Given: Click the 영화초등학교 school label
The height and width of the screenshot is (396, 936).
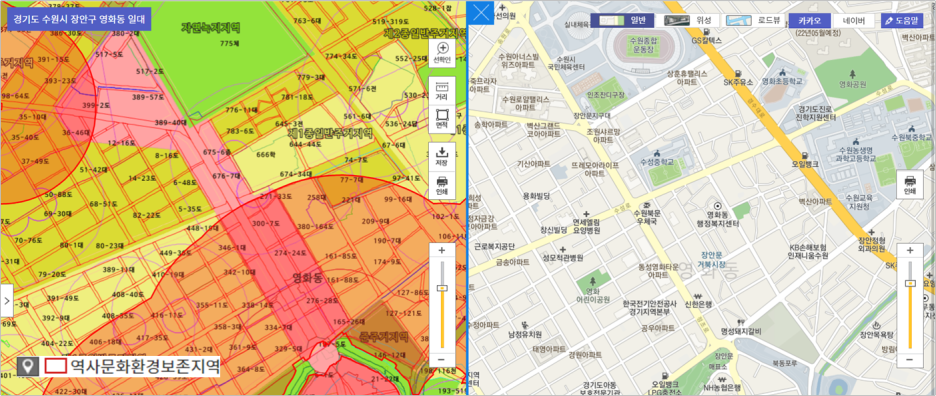Looking at the screenshot, I should [782, 80].
